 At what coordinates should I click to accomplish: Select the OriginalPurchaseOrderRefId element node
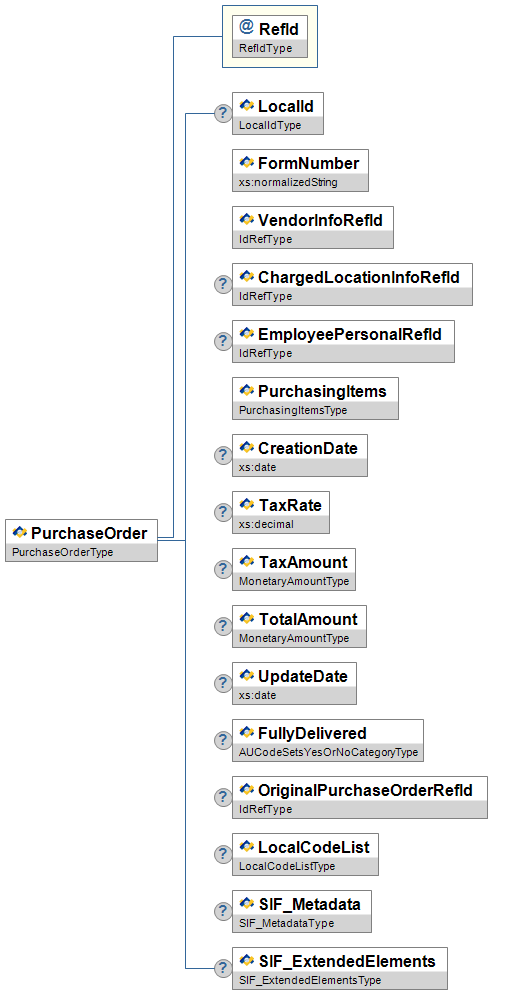[360, 797]
